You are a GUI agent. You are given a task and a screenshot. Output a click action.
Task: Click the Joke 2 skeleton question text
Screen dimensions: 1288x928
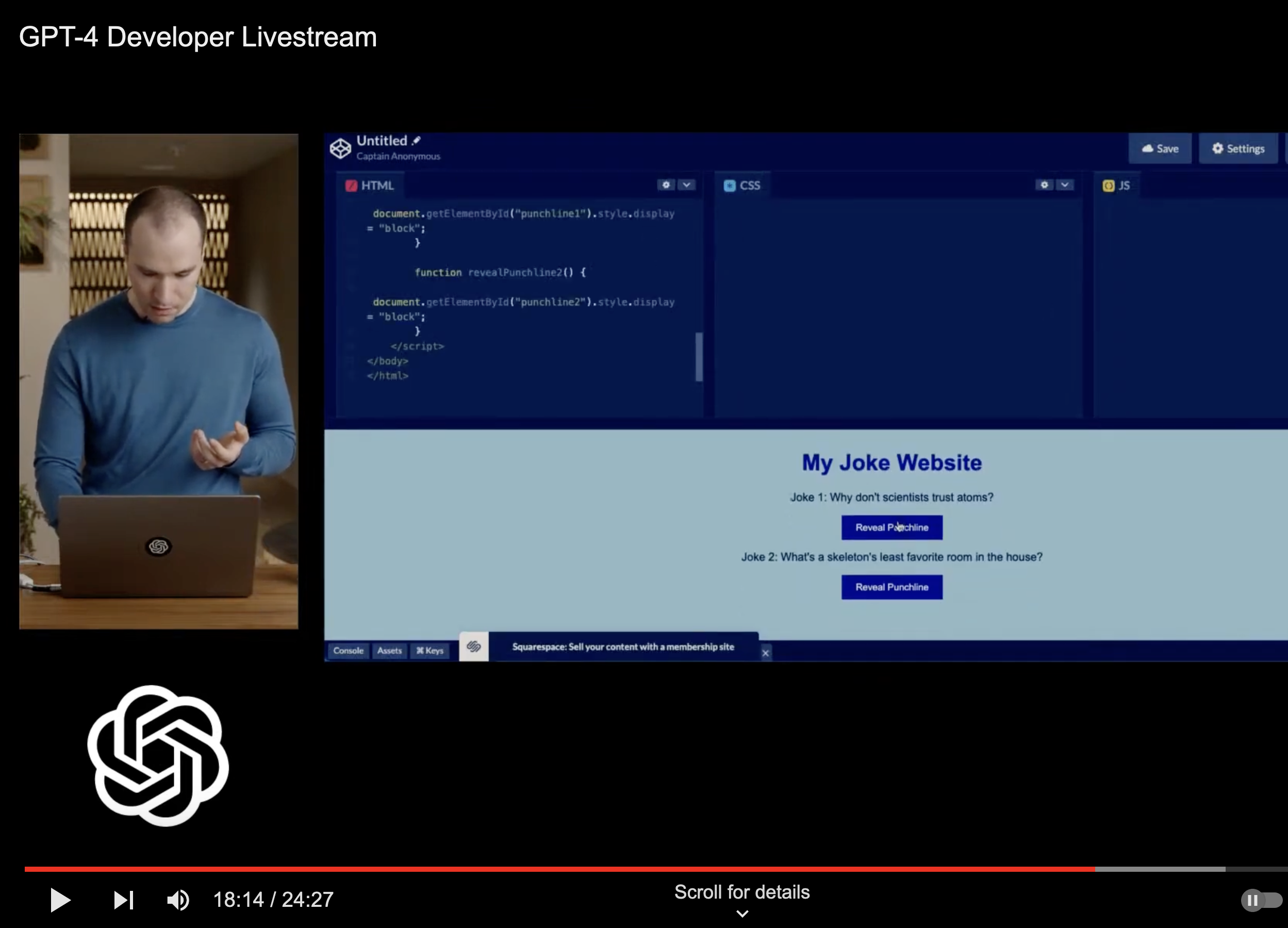click(x=891, y=557)
